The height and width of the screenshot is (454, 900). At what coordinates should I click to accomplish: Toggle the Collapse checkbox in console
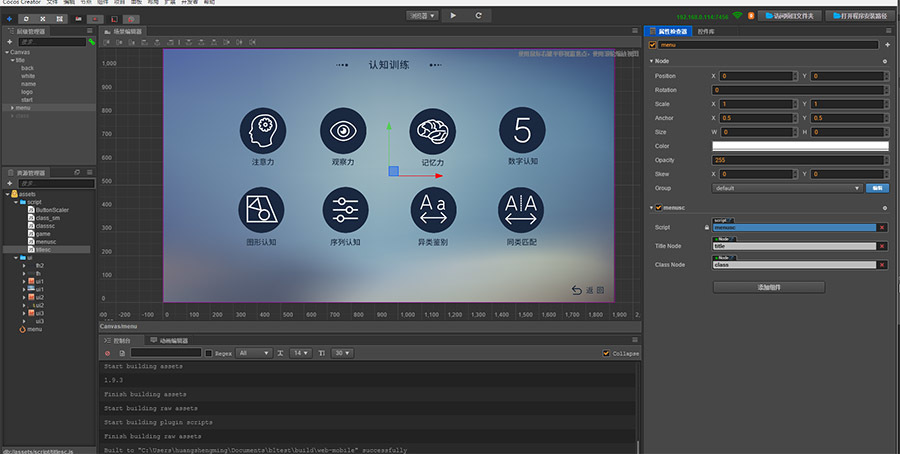(606, 353)
